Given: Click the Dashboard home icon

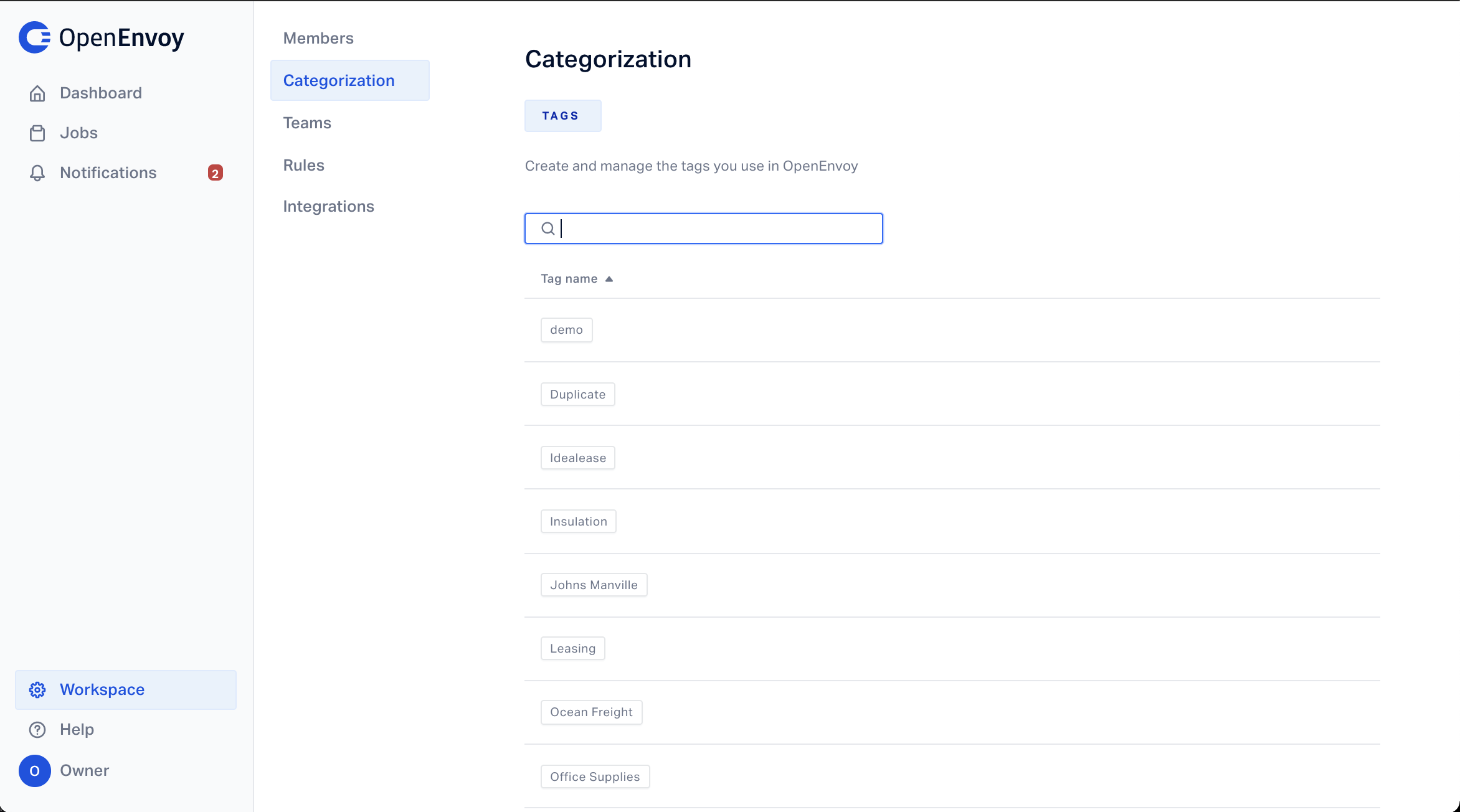Looking at the screenshot, I should (x=37, y=93).
